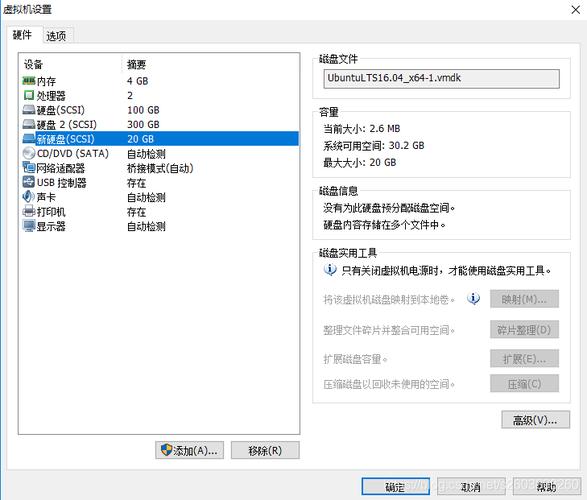
Task: Click the shield icon on 添加(A) button
Action: (x=166, y=450)
